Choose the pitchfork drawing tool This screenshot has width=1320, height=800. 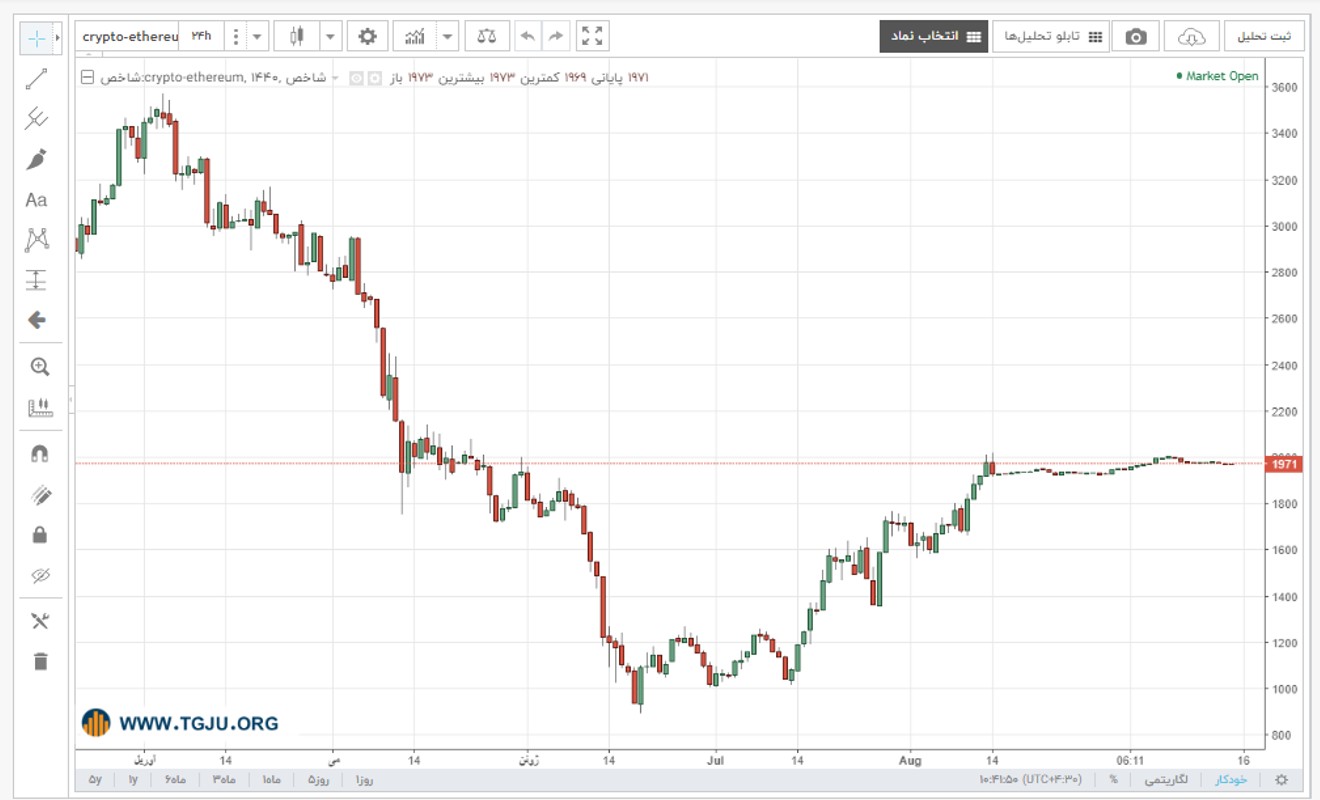point(36,119)
